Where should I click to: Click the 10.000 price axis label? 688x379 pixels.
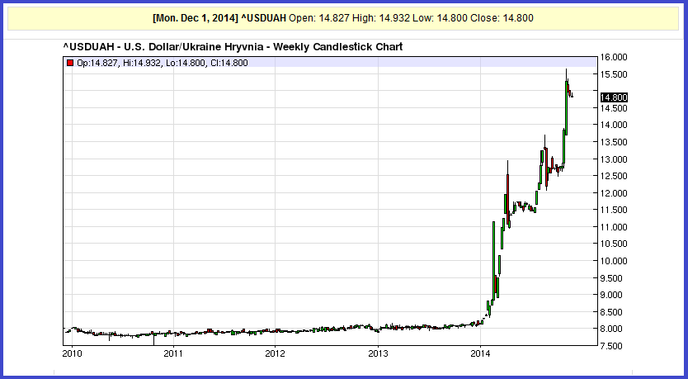click(x=614, y=261)
